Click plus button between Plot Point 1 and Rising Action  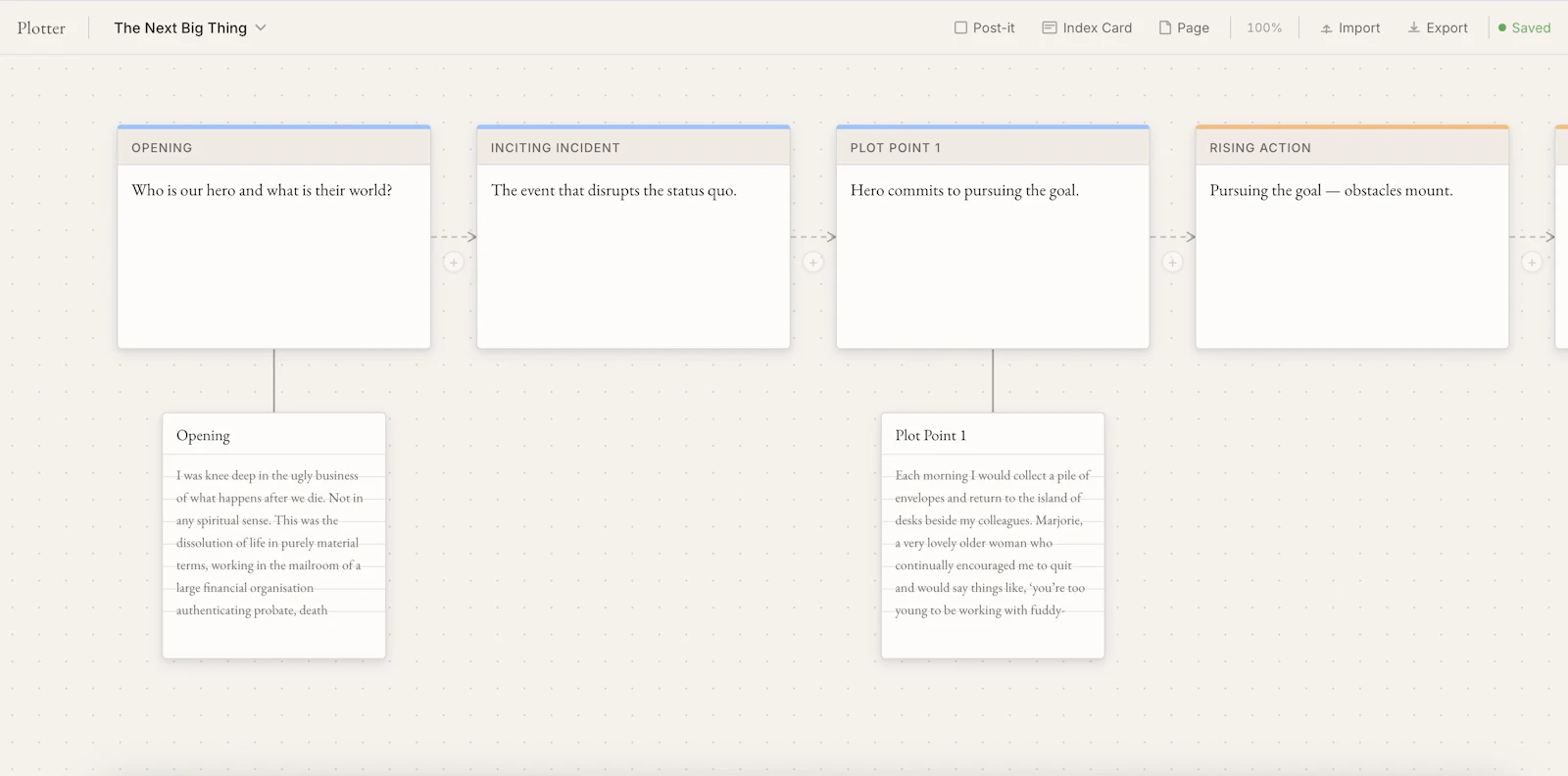pos(1172,262)
